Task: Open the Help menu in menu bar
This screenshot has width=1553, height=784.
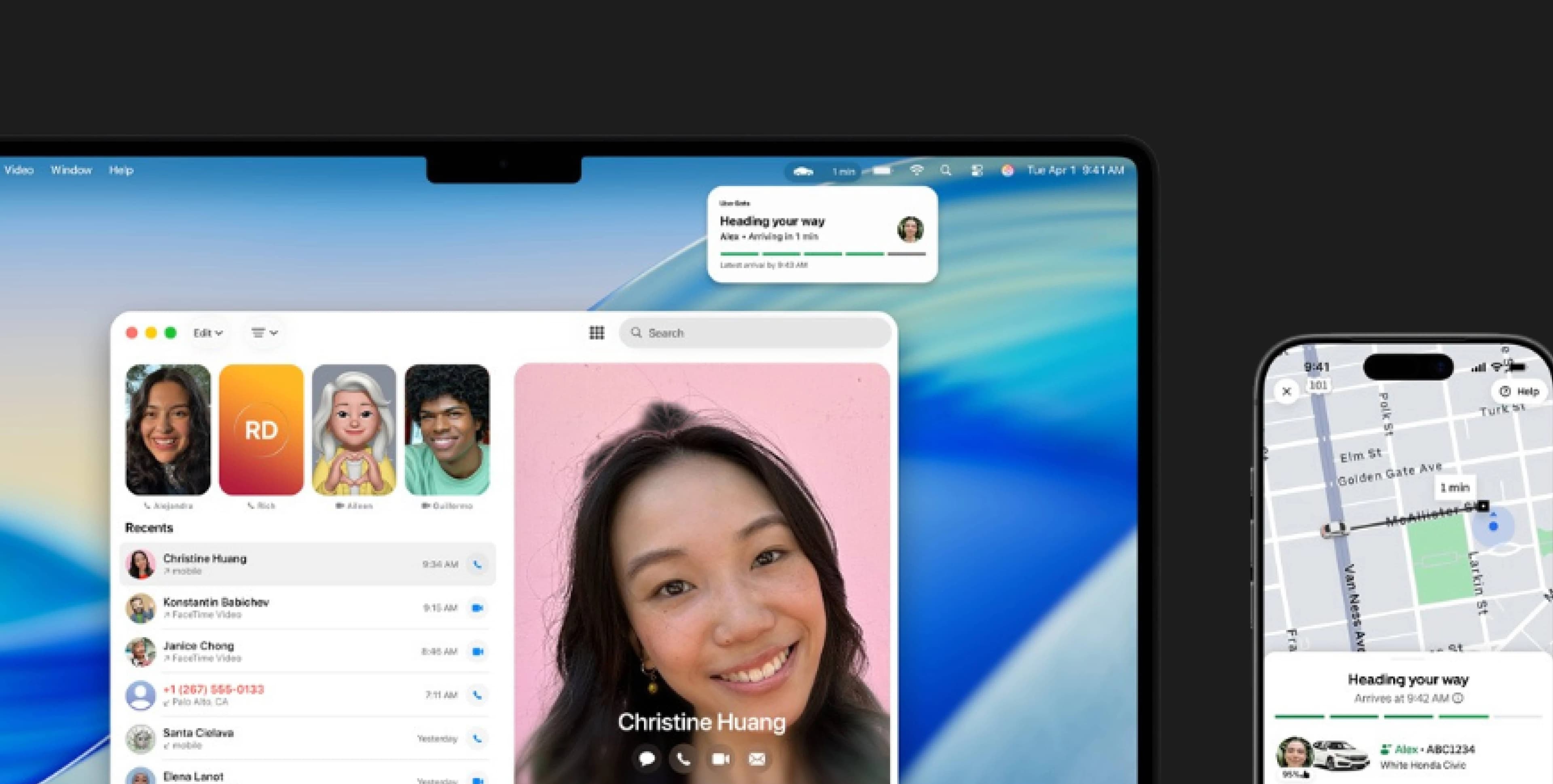Action: 121,171
